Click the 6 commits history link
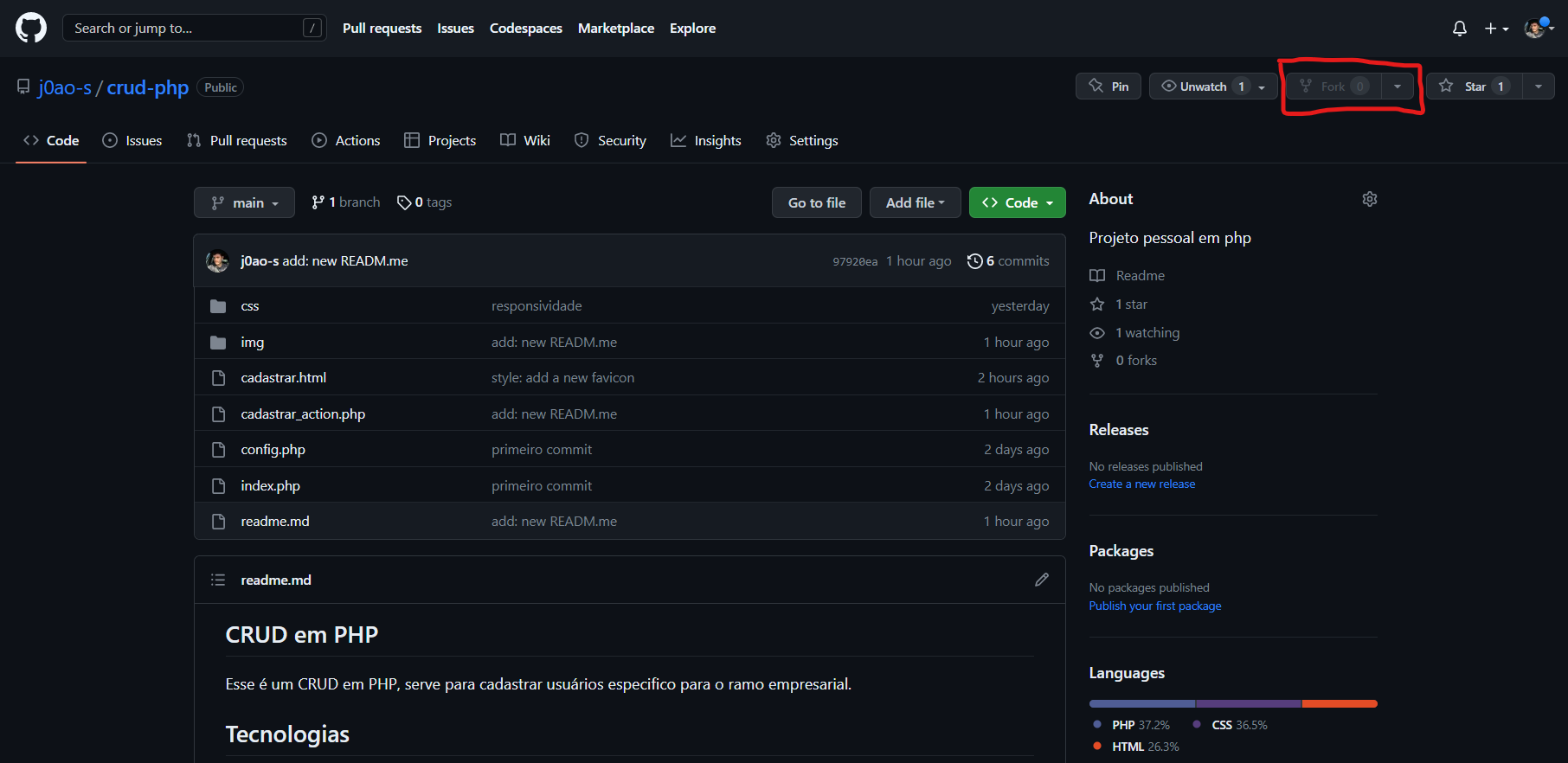This screenshot has height=763, width=1568. pos(1008,260)
